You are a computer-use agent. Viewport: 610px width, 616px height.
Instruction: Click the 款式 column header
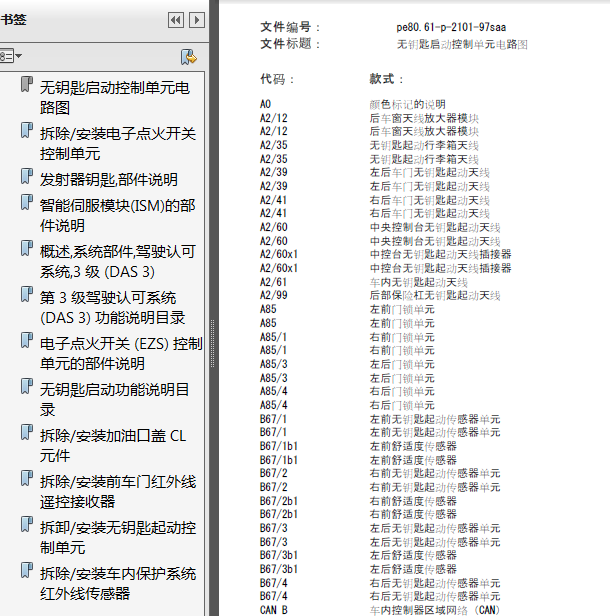click(387, 79)
